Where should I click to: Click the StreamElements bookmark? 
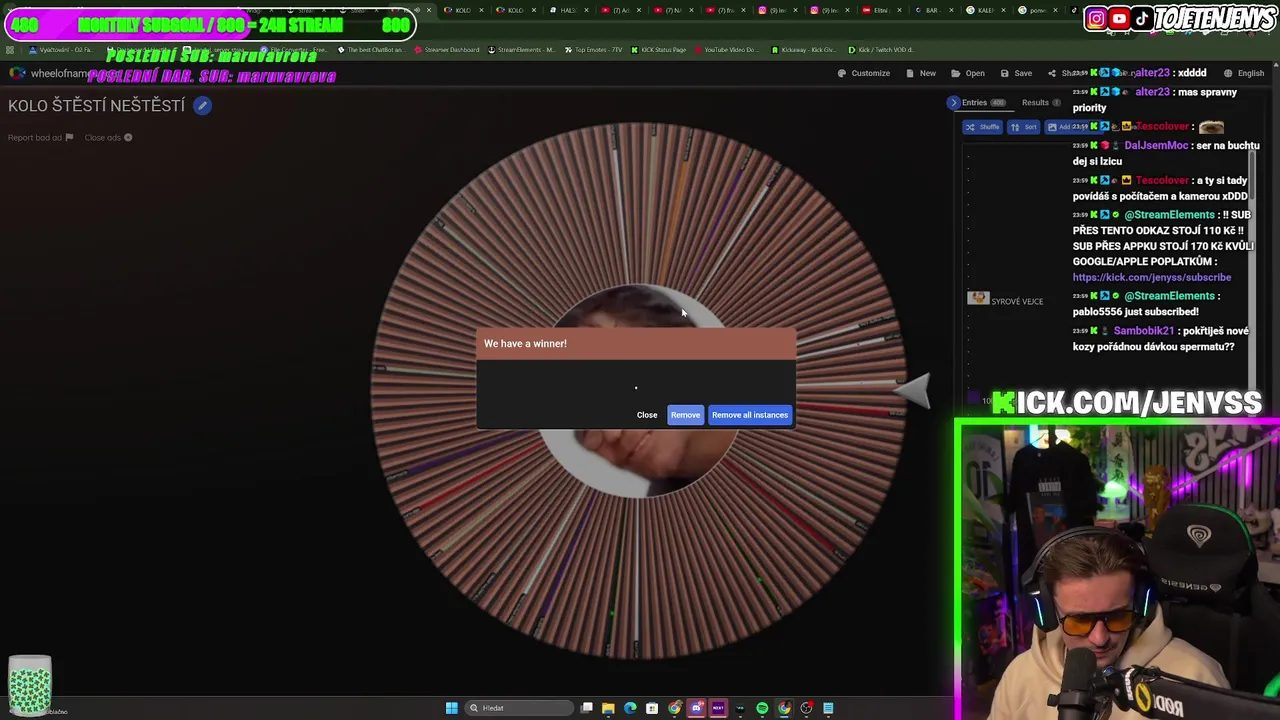[x=521, y=49]
